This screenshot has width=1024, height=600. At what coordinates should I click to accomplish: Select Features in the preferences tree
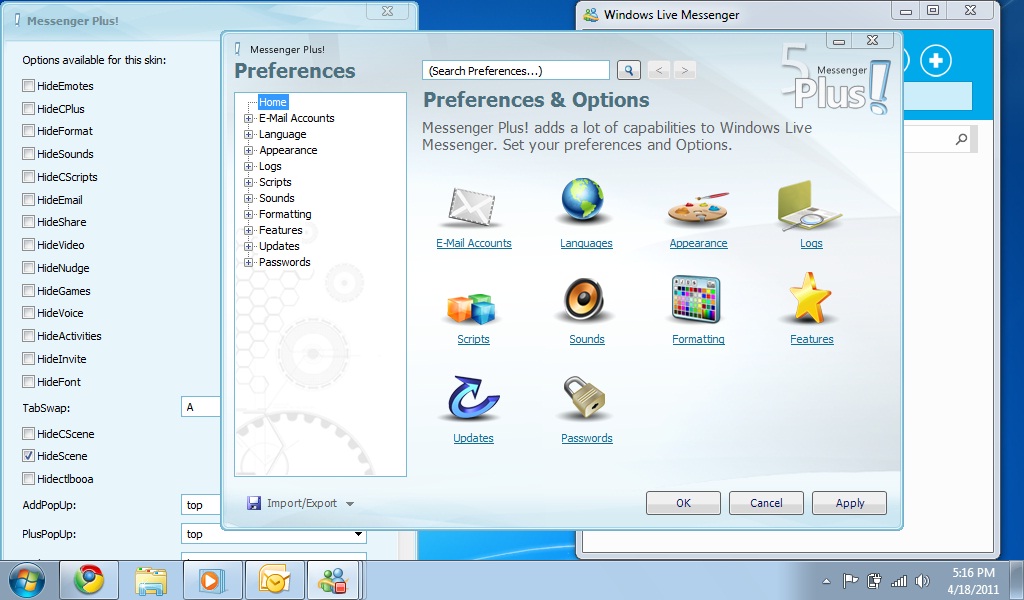coord(280,230)
